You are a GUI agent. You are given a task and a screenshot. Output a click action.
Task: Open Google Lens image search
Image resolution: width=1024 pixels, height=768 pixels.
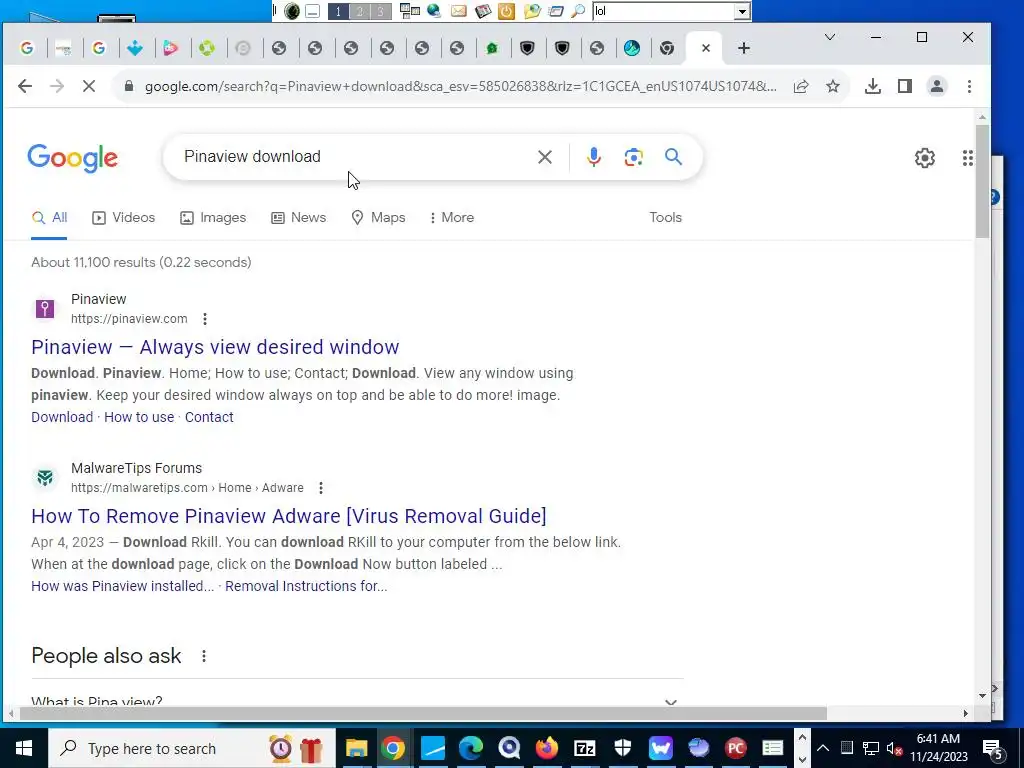[633, 157]
